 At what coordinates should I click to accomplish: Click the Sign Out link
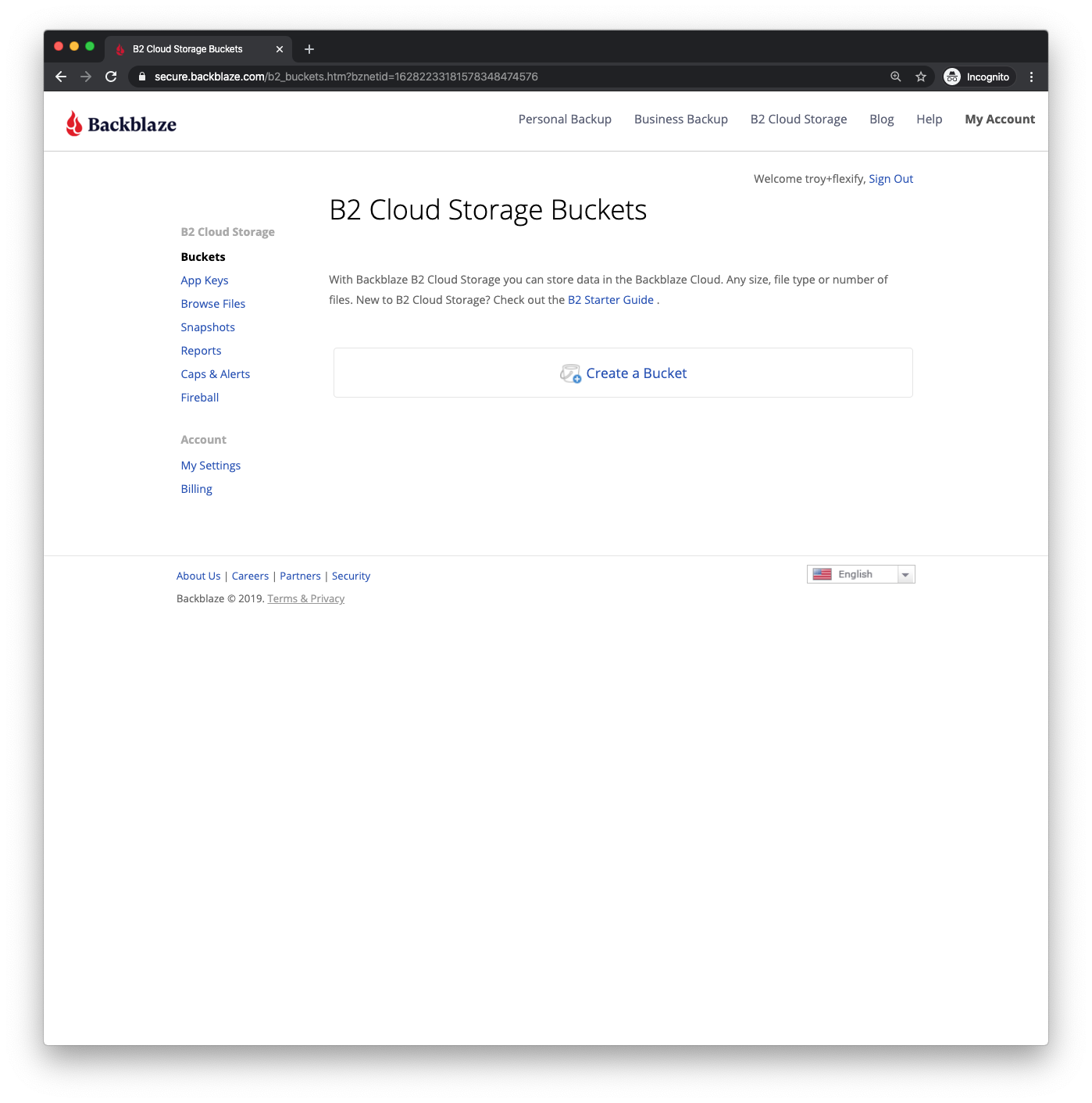coord(890,179)
